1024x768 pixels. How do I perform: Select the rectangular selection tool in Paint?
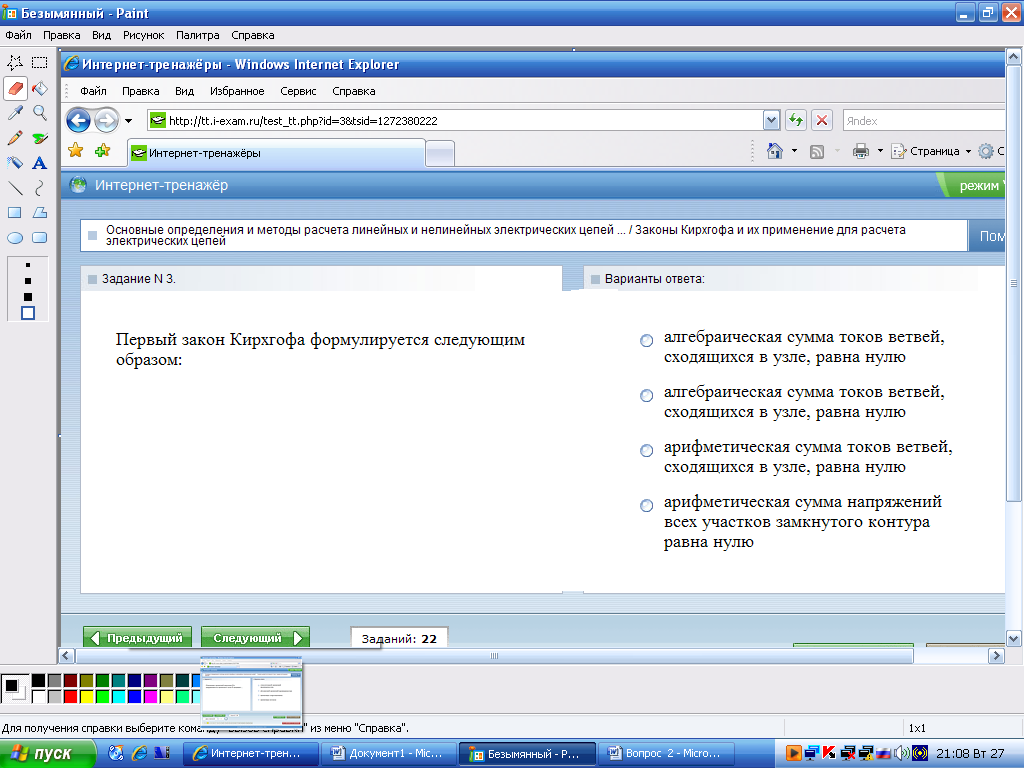(x=40, y=62)
